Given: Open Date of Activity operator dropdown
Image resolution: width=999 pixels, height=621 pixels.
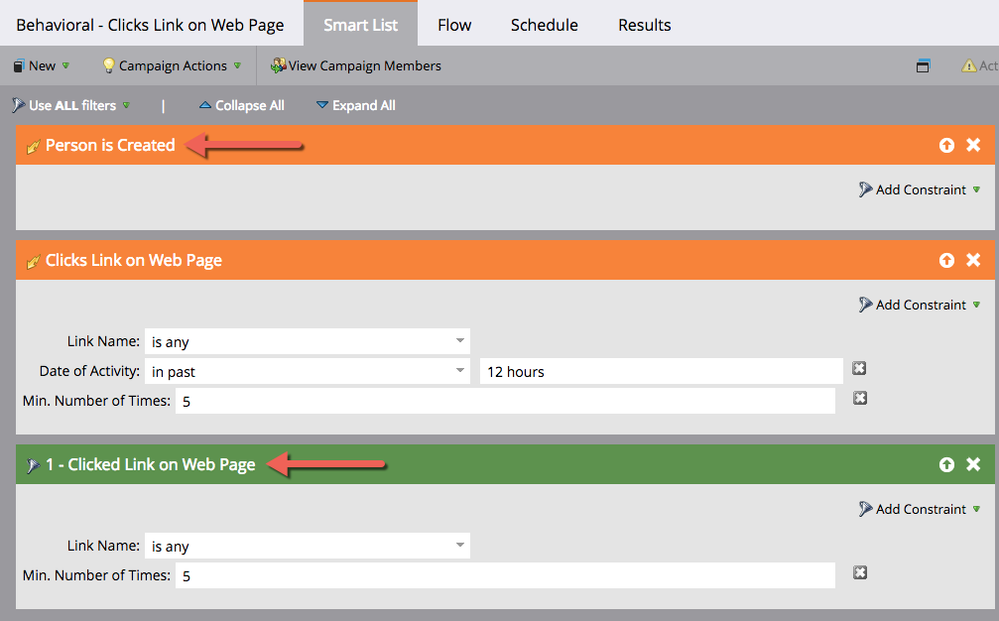Looking at the screenshot, I should 307,371.
